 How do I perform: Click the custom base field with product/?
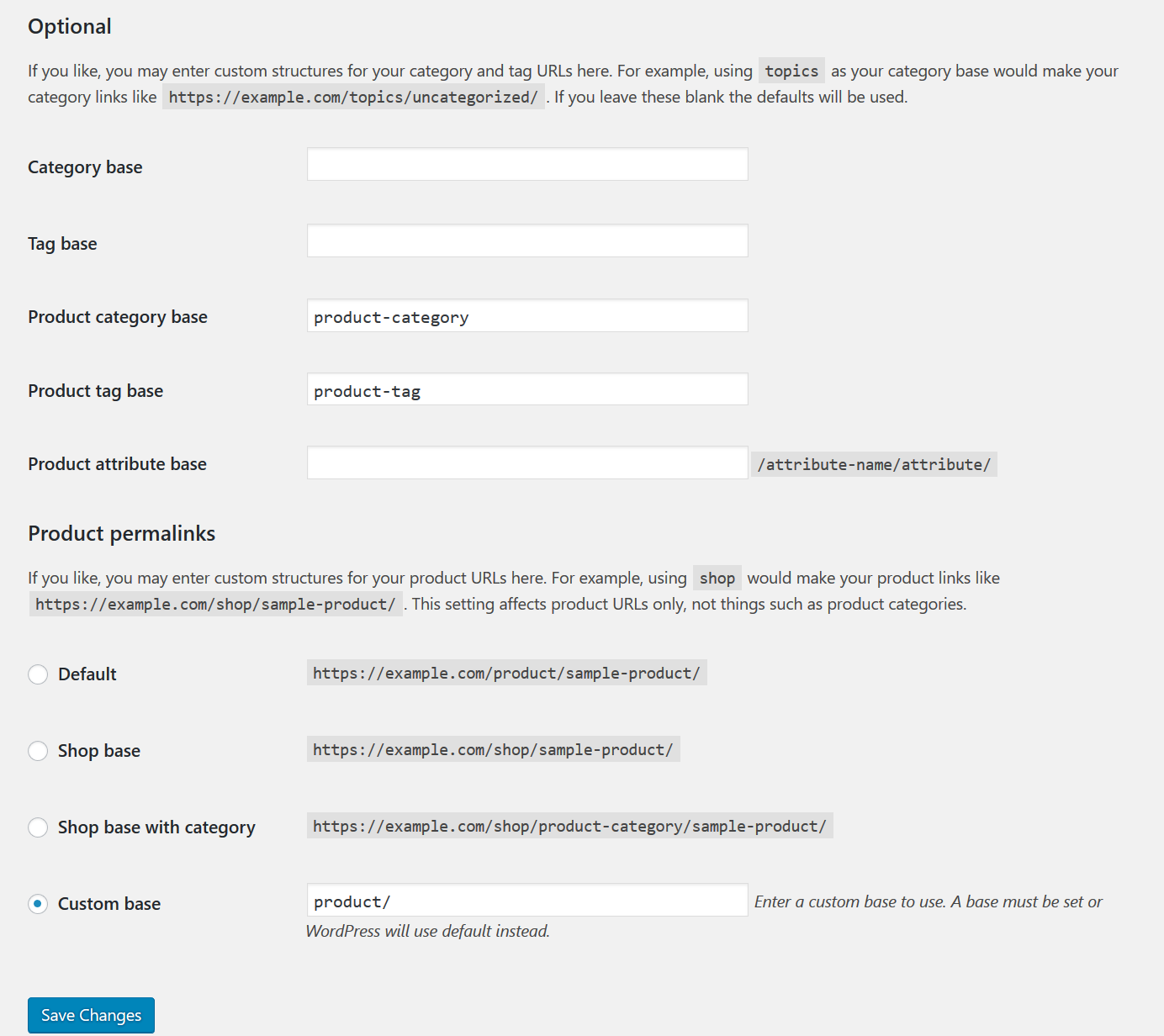click(526, 901)
